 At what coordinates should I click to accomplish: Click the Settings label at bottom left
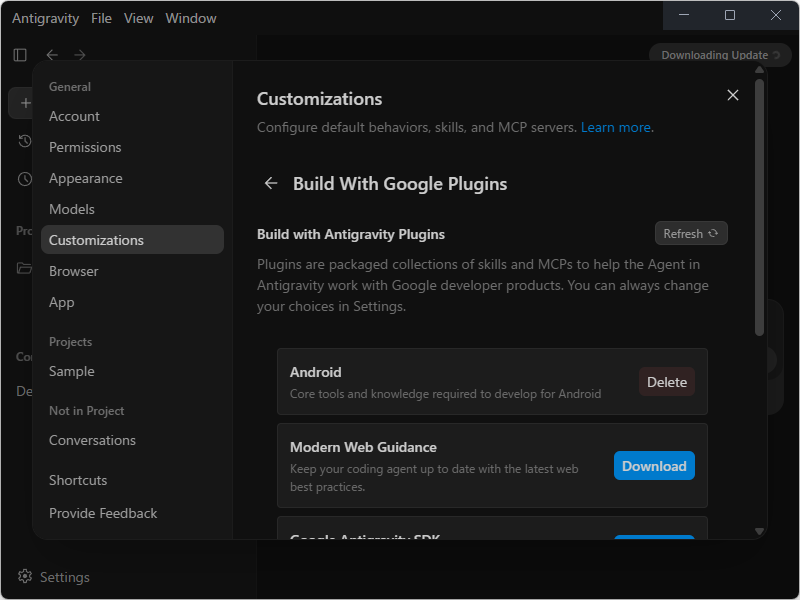[65, 577]
